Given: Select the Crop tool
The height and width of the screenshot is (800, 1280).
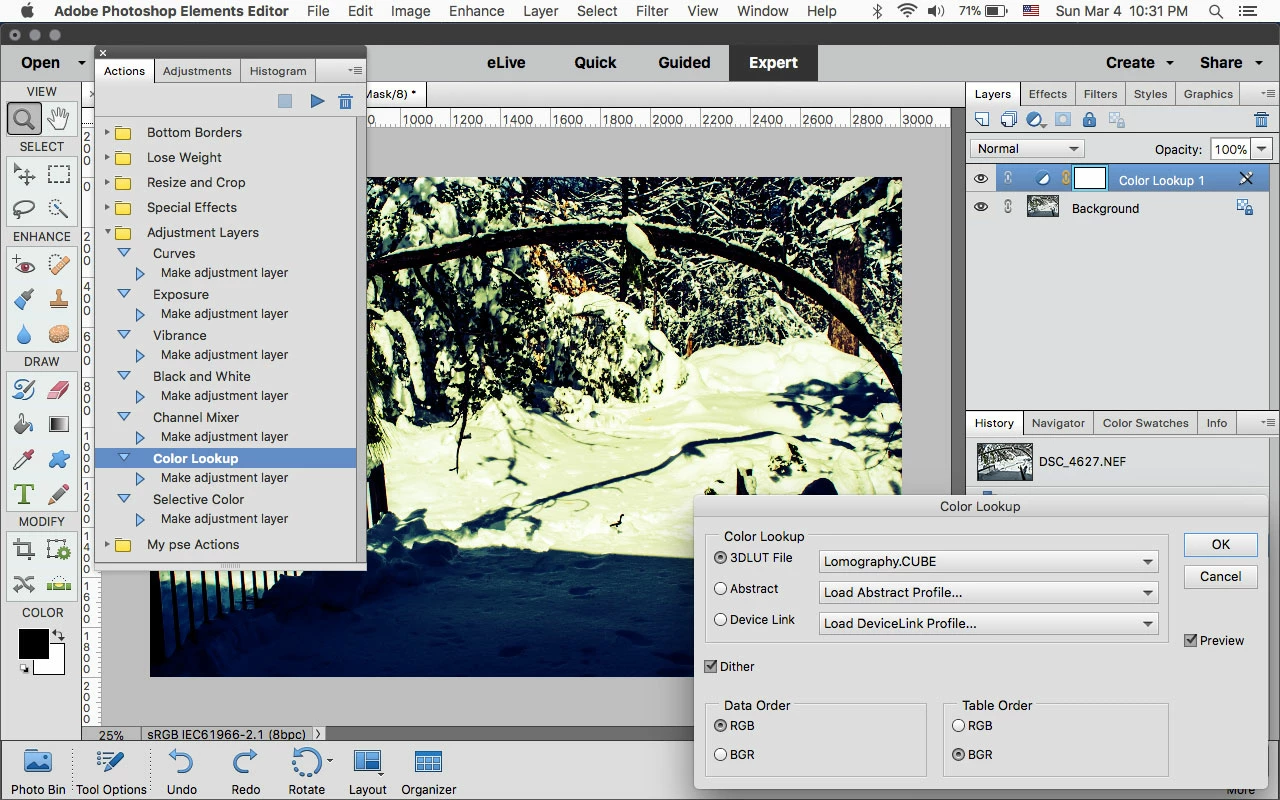Looking at the screenshot, I should [24, 550].
